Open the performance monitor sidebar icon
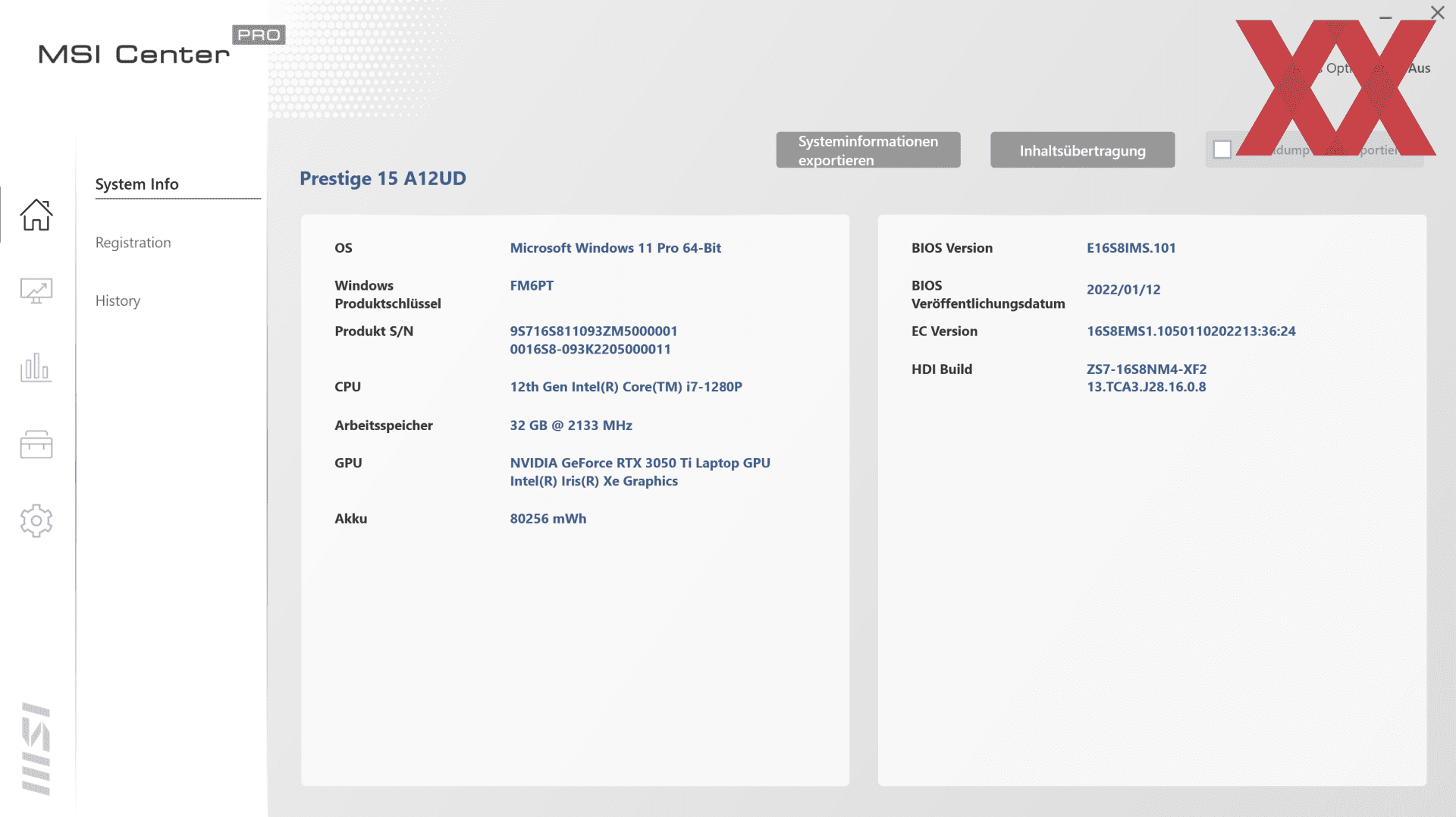 (x=36, y=291)
